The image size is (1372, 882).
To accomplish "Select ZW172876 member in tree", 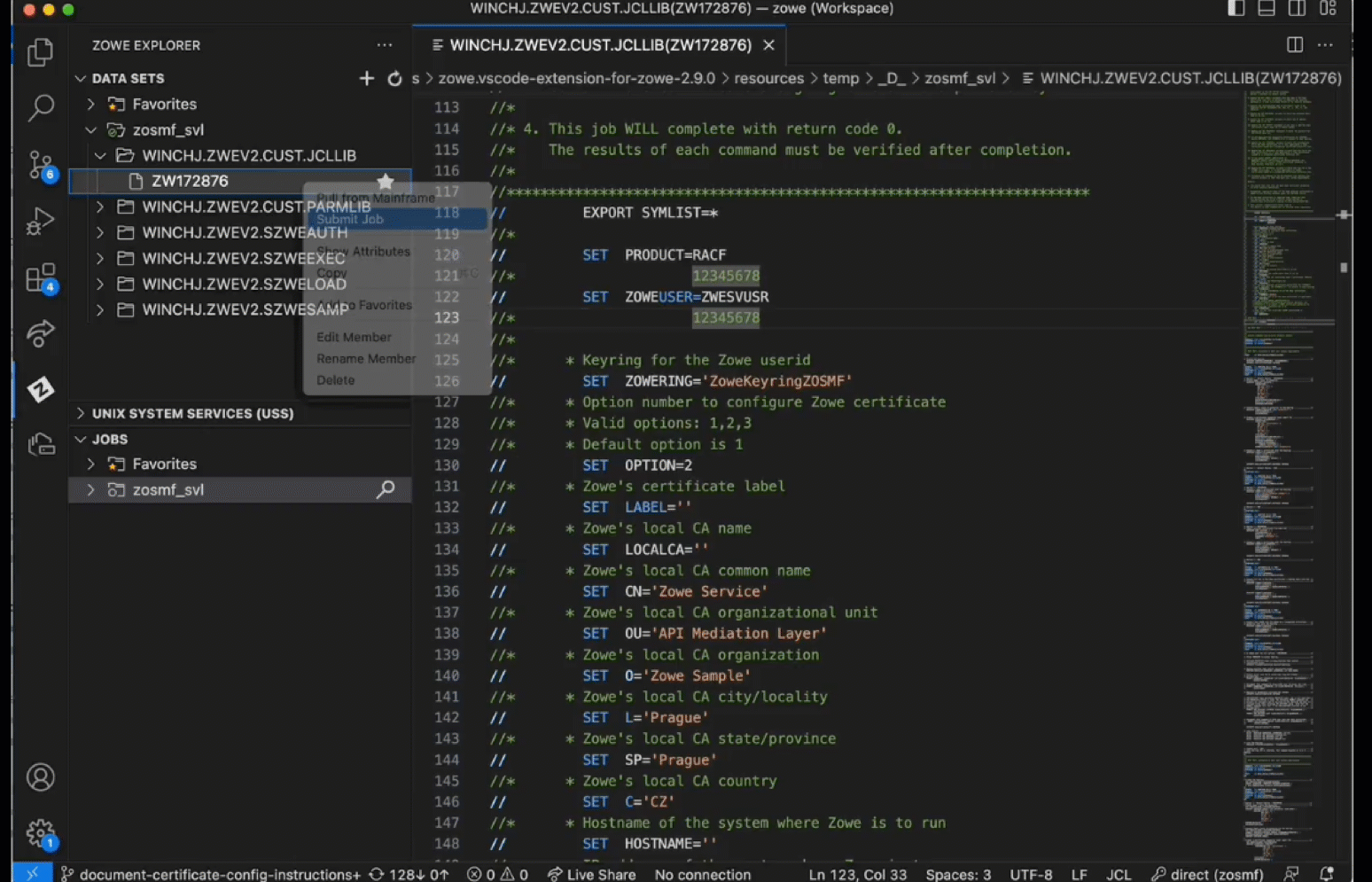I will point(239,181).
